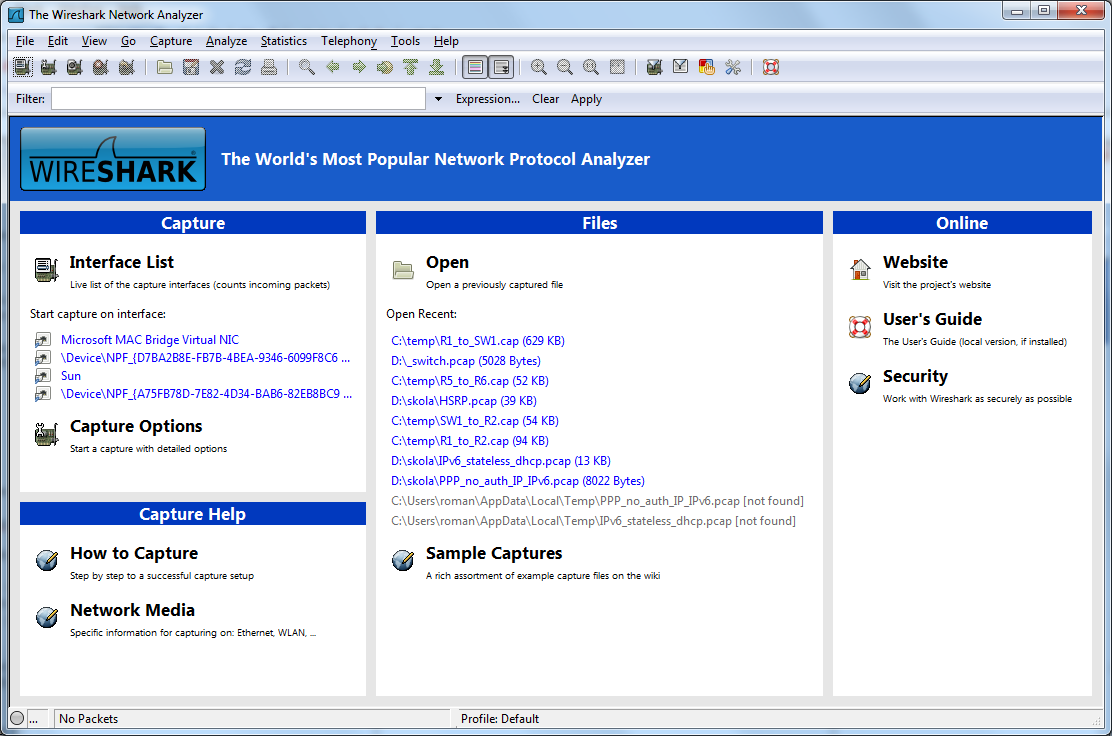Image resolution: width=1112 pixels, height=736 pixels.
Task: Restart the running live capture toolbar icon
Action: [x=127, y=67]
